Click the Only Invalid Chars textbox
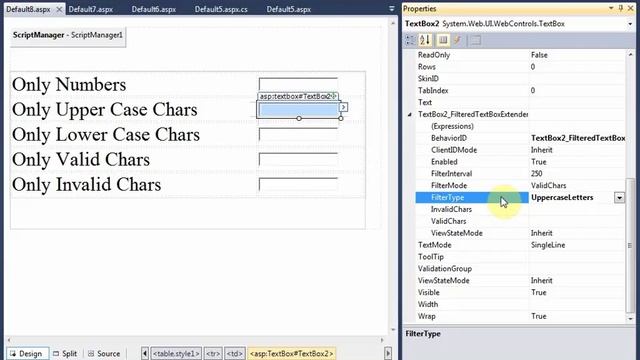640x360 pixels. 298,184
